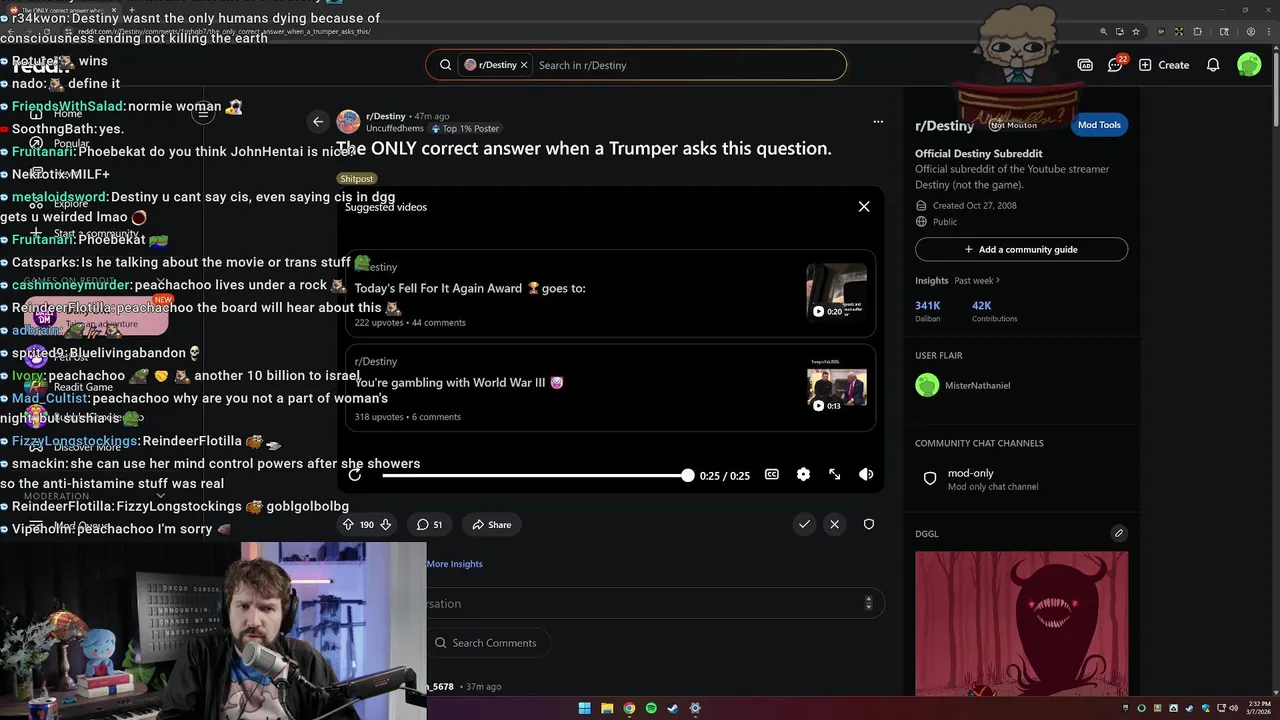The width and height of the screenshot is (1280, 720).
Task: Reload the page via browser refresh button
Action: (45, 32)
